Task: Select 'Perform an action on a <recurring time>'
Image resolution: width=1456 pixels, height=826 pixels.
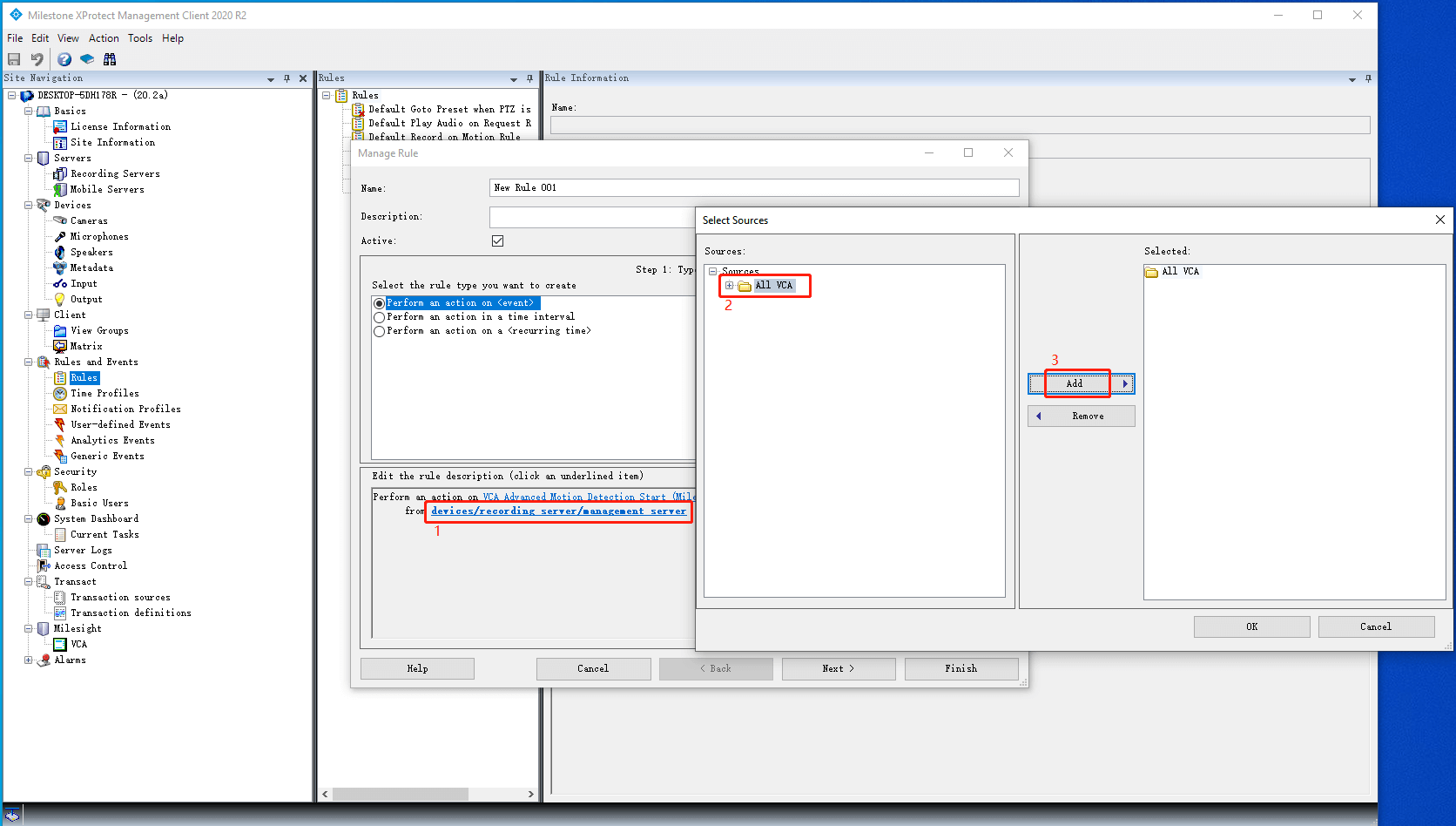Action: [x=379, y=331]
